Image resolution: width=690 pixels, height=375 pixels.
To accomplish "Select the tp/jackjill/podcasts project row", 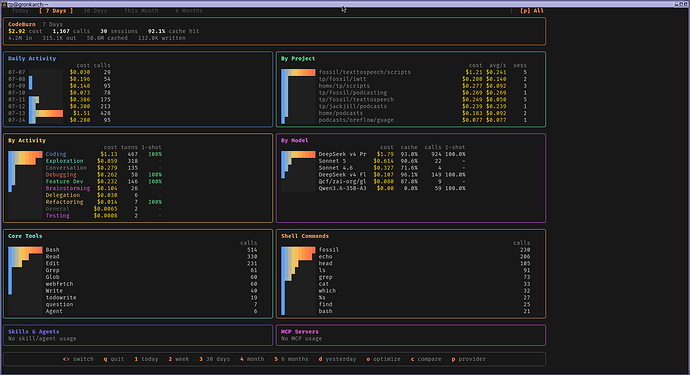I will point(404,107).
